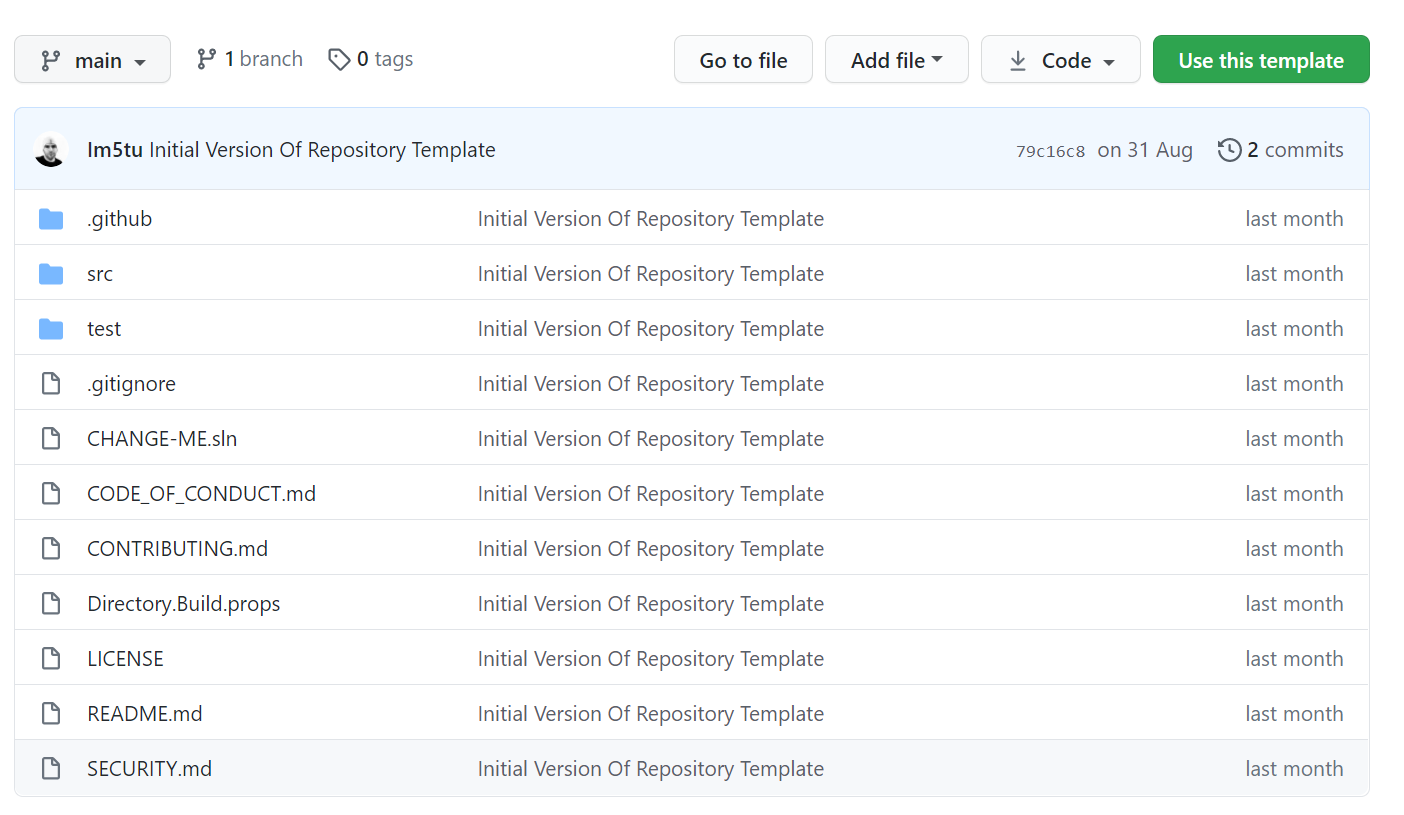
Task: Open the CODE_OF_CONDUCT.md file
Action: click(x=201, y=494)
